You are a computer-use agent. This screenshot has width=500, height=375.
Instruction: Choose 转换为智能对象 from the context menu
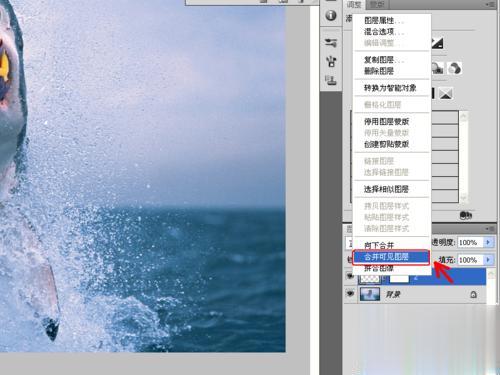pyautogui.click(x=391, y=88)
